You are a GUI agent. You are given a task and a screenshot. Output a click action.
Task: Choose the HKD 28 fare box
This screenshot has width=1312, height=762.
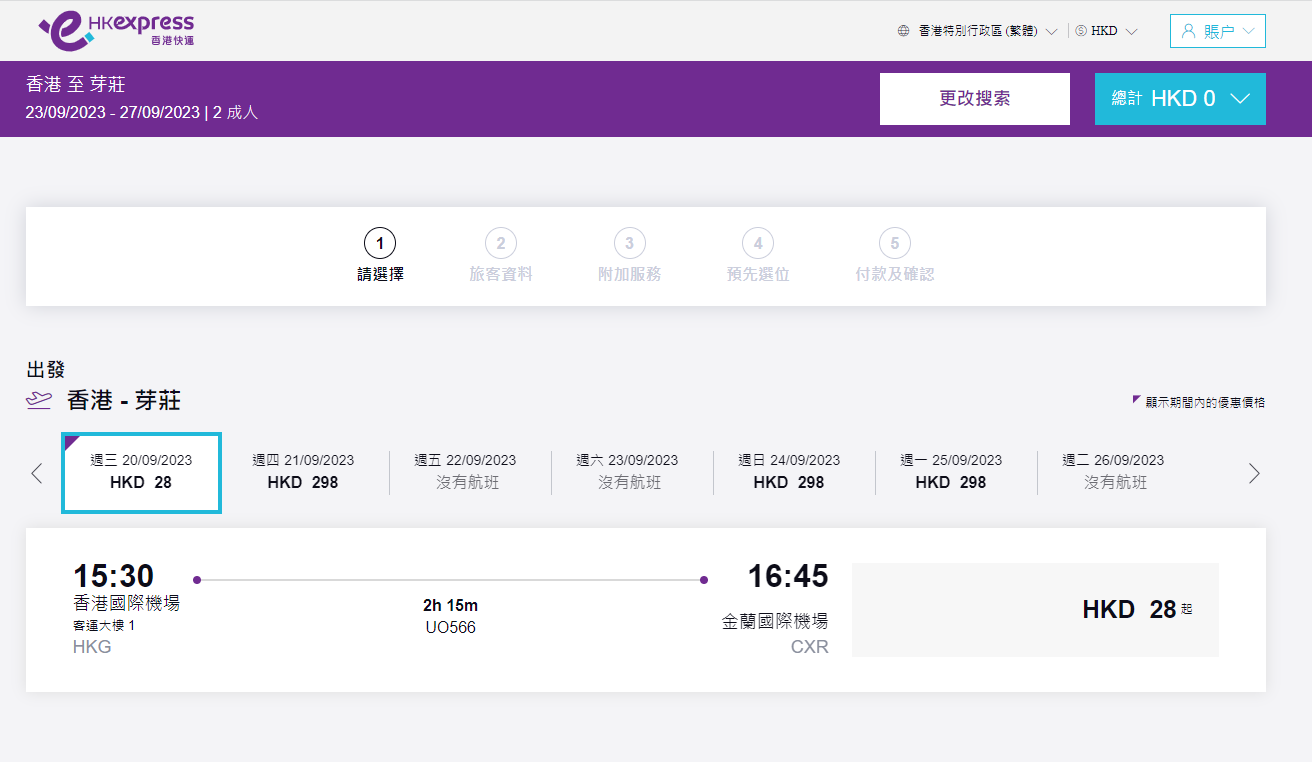point(1035,610)
